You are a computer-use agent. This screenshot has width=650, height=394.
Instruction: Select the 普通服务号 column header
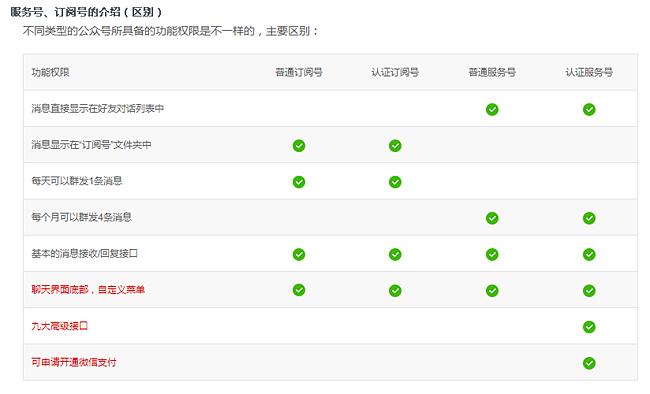tap(492, 72)
